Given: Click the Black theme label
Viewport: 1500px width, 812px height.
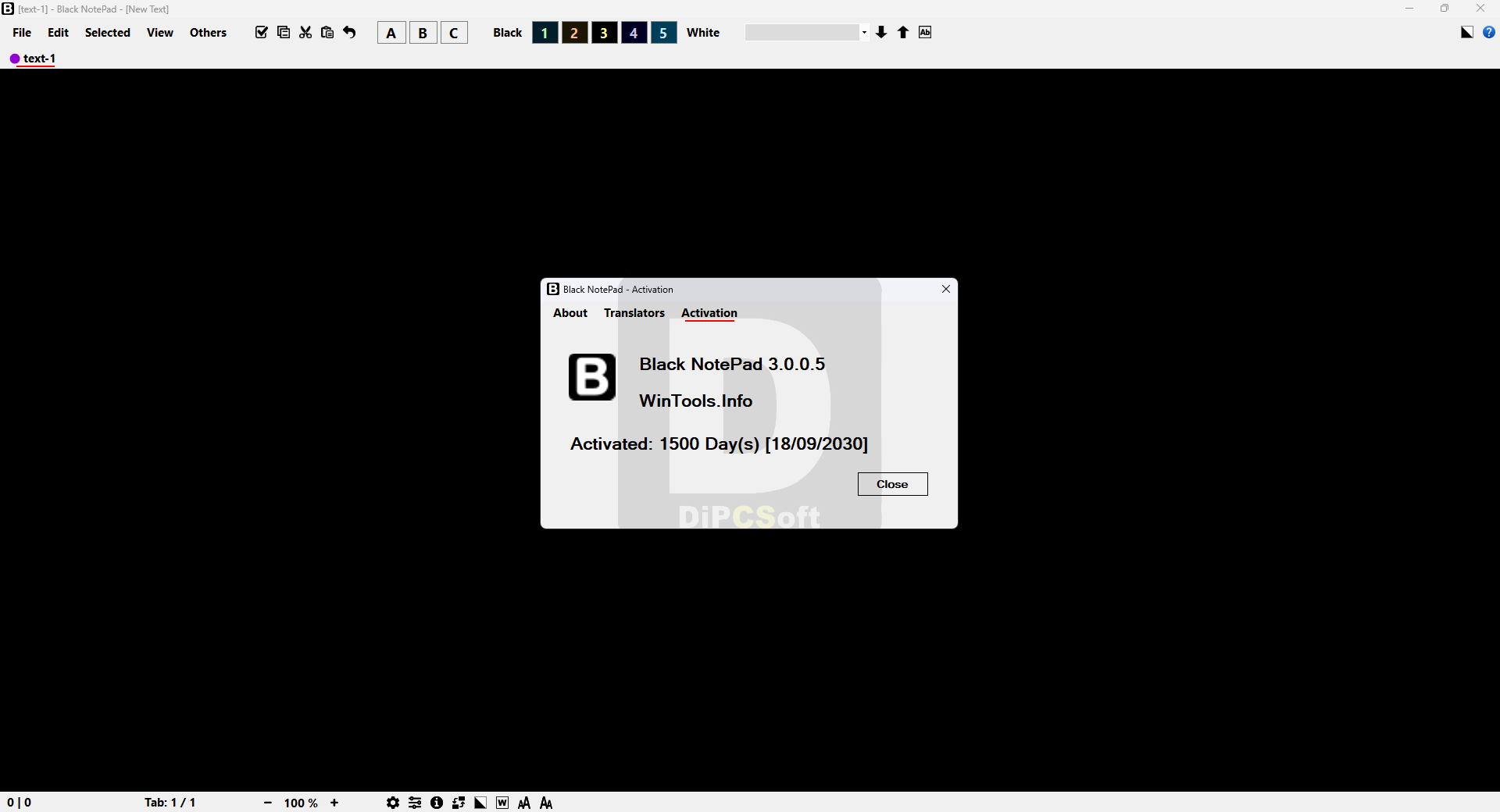Looking at the screenshot, I should point(508,33).
